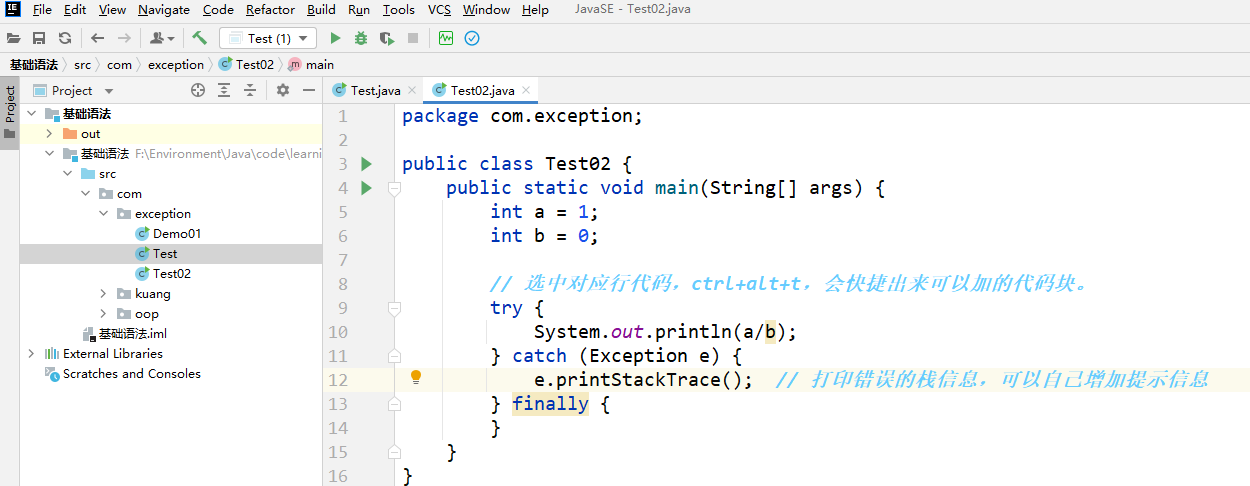Click the Save All disk icon

39,38
